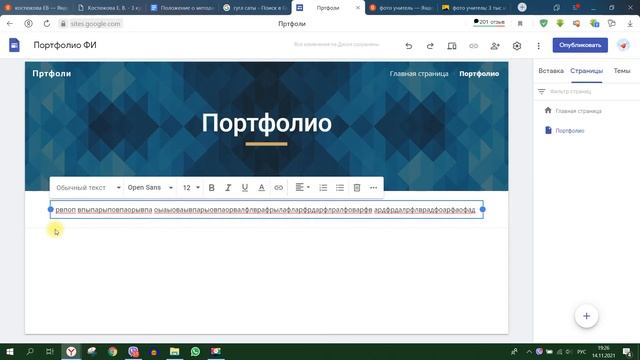Open site settings gear
Screen dimensions: 640x360
[517, 46]
